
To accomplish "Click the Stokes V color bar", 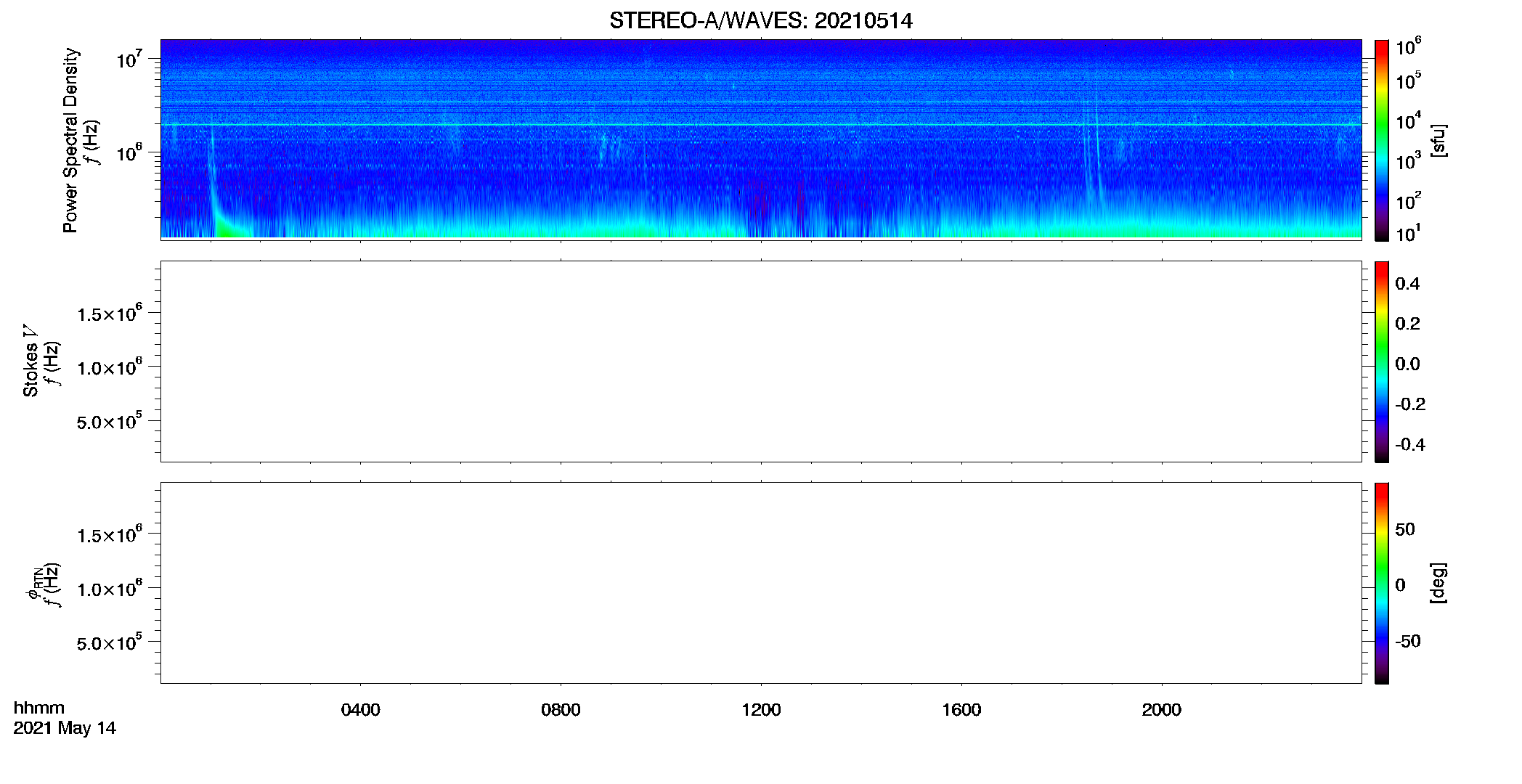I will (1381, 362).
